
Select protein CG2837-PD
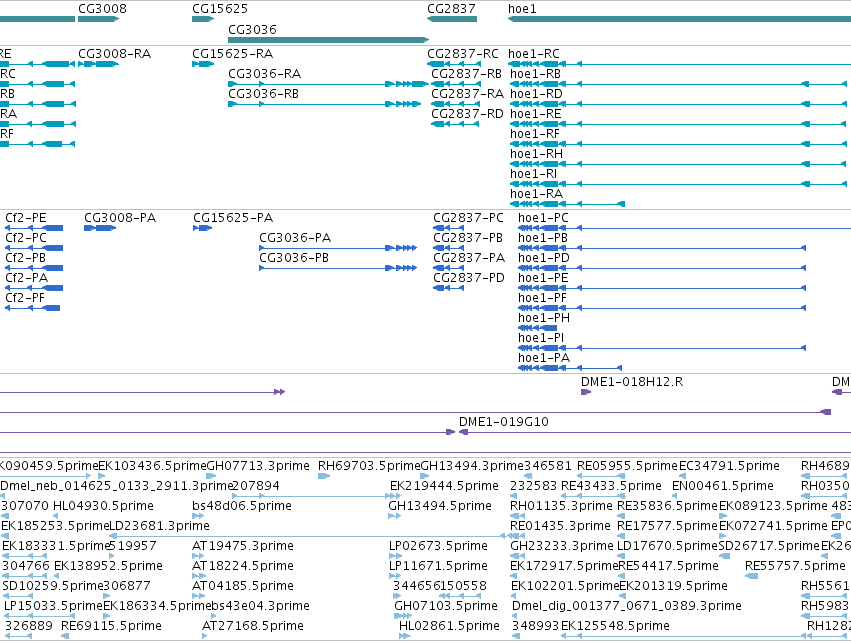pyautogui.click(x=469, y=278)
